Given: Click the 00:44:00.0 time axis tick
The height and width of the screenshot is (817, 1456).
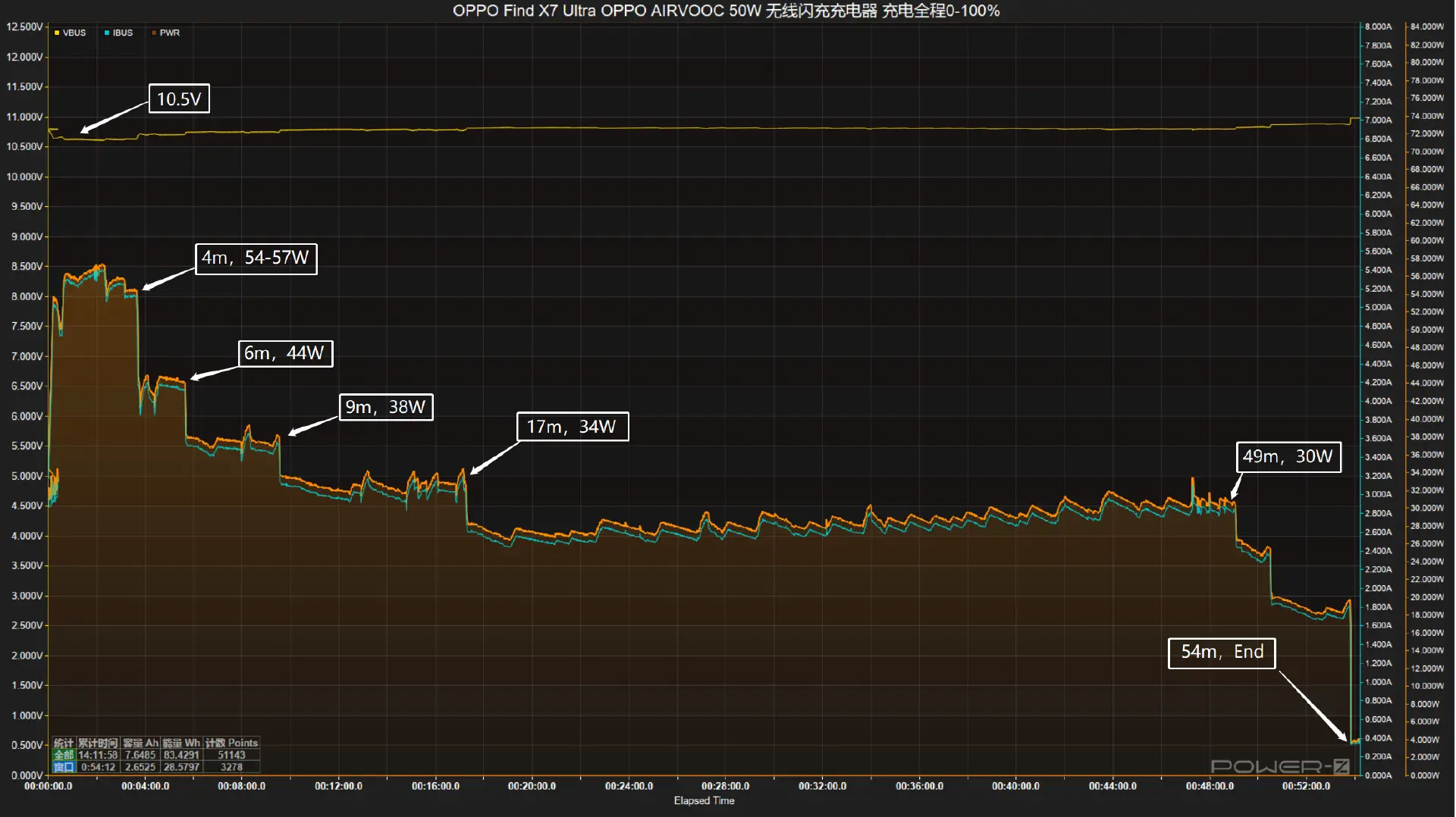Looking at the screenshot, I should 1113,786.
